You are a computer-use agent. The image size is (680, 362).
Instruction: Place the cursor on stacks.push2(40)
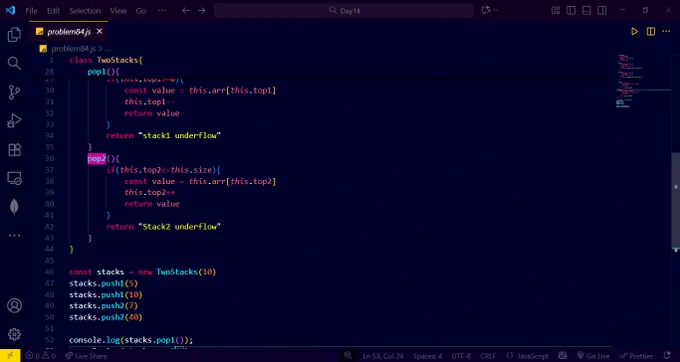click(x=106, y=317)
